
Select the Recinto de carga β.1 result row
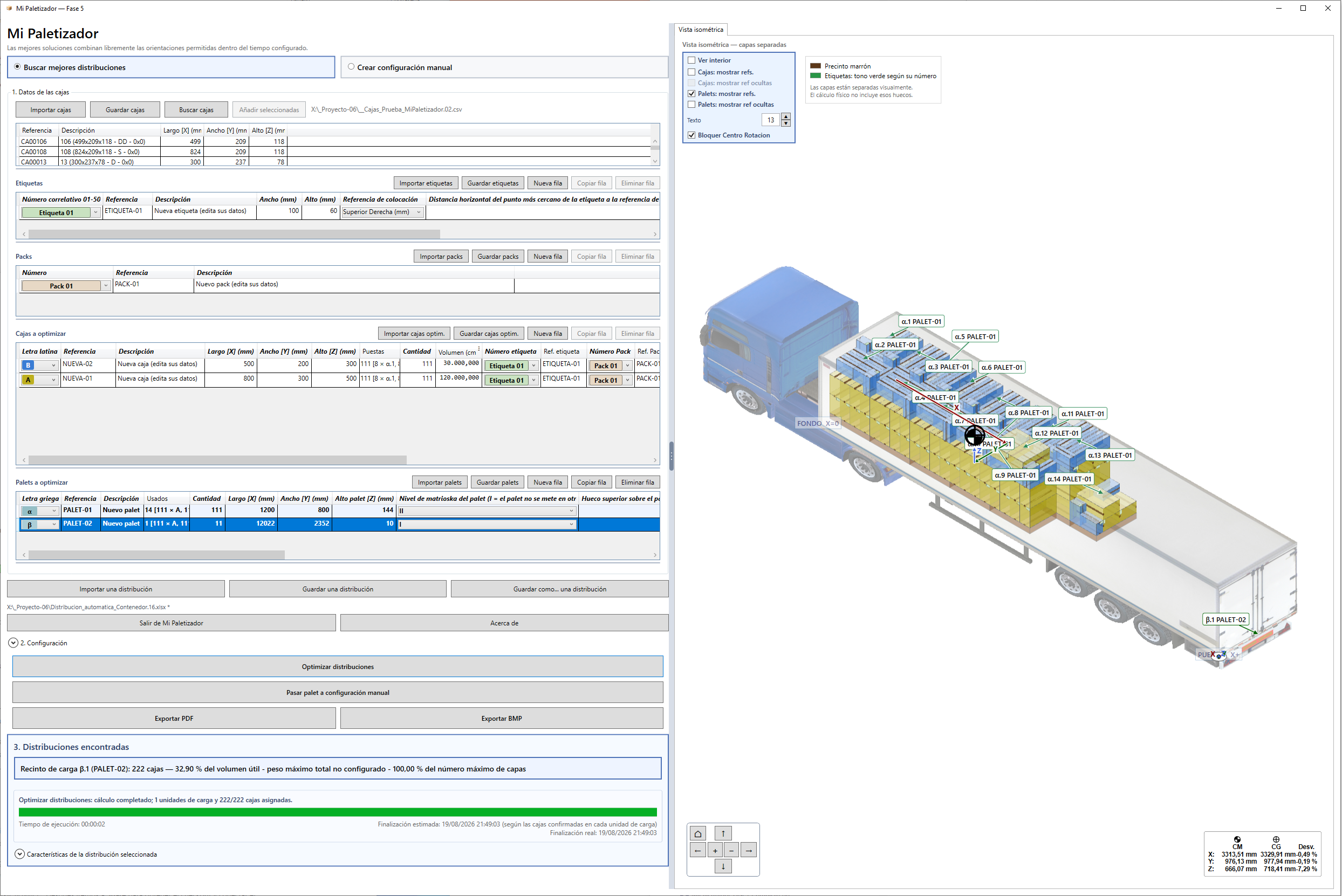point(338,769)
